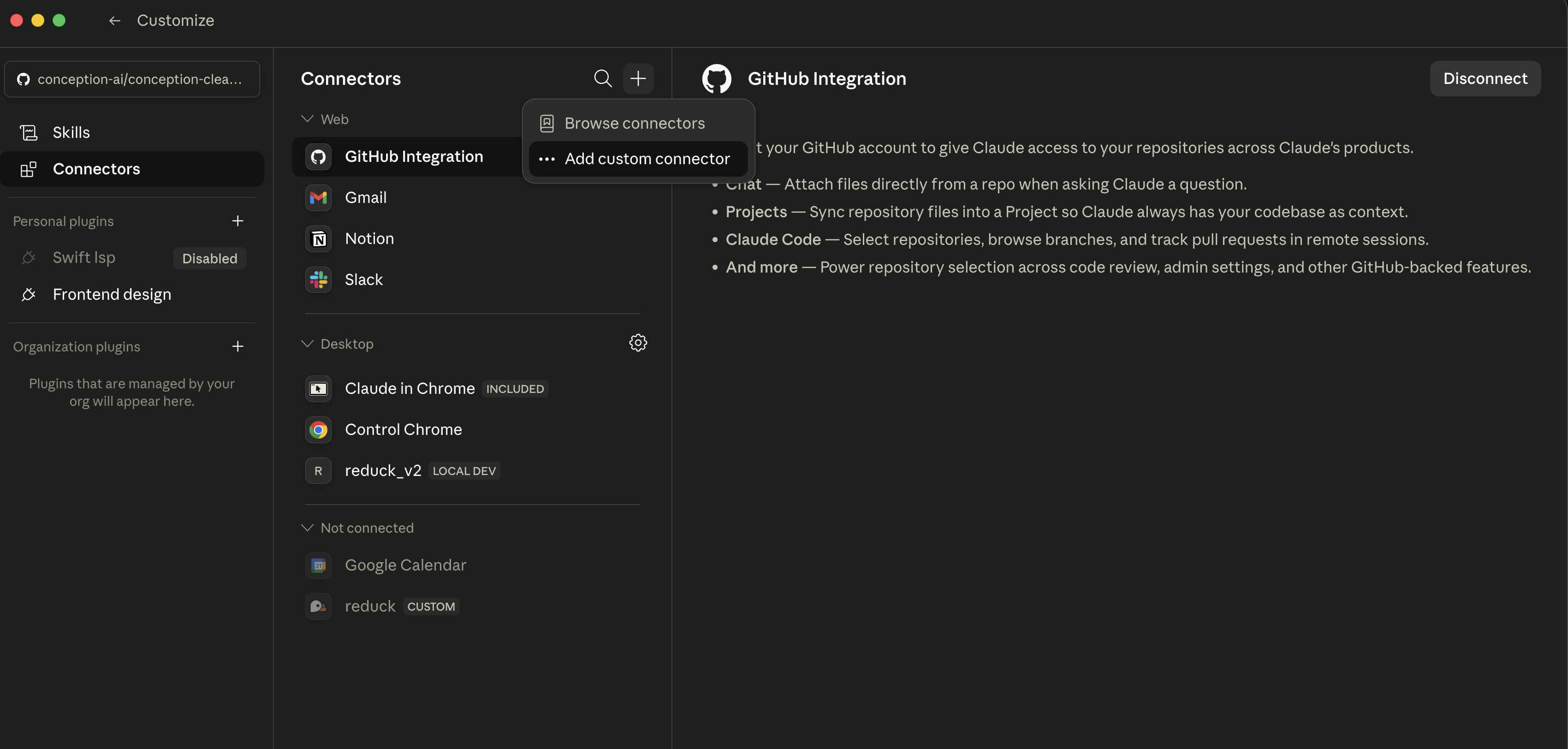1568x749 pixels.
Task: Click the Slack logo icon
Action: pos(318,279)
